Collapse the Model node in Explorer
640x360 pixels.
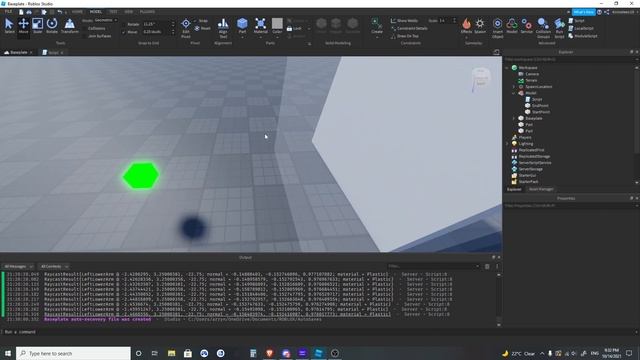tap(514, 93)
